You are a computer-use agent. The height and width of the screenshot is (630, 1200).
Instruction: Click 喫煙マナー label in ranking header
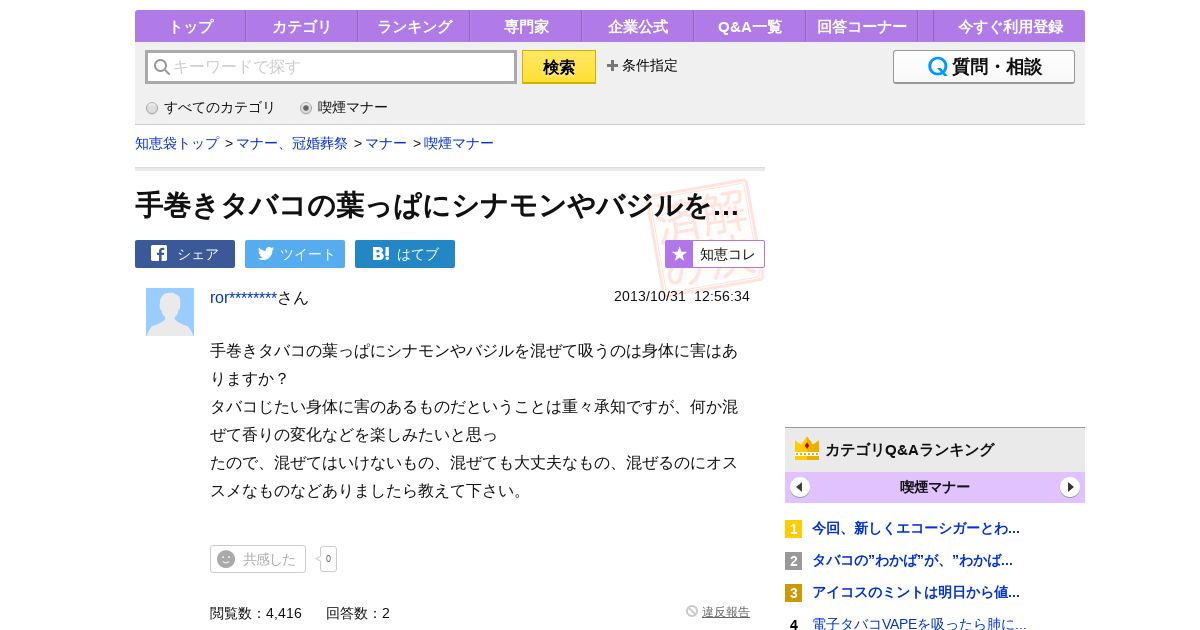pos(935,487)
